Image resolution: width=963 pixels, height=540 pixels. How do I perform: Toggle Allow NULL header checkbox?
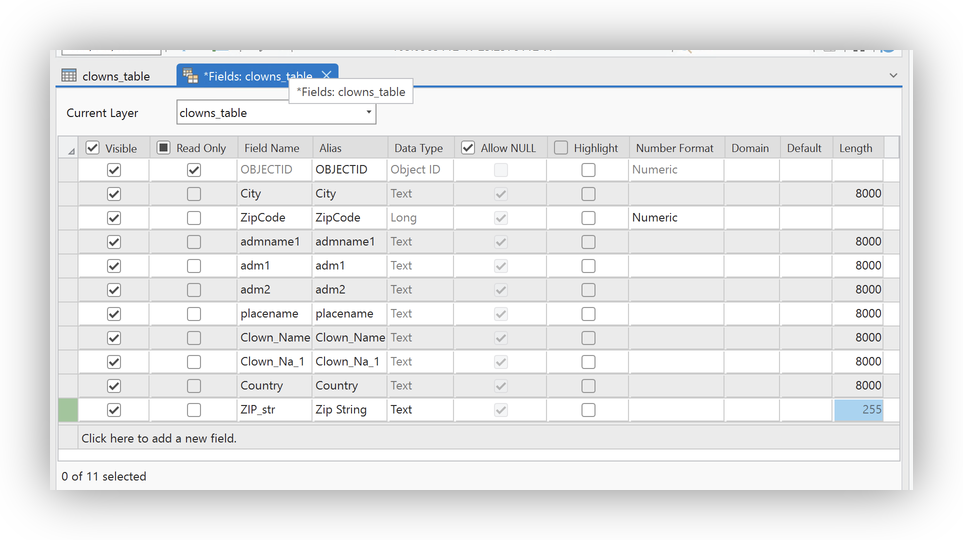click(x=468, y=148)
